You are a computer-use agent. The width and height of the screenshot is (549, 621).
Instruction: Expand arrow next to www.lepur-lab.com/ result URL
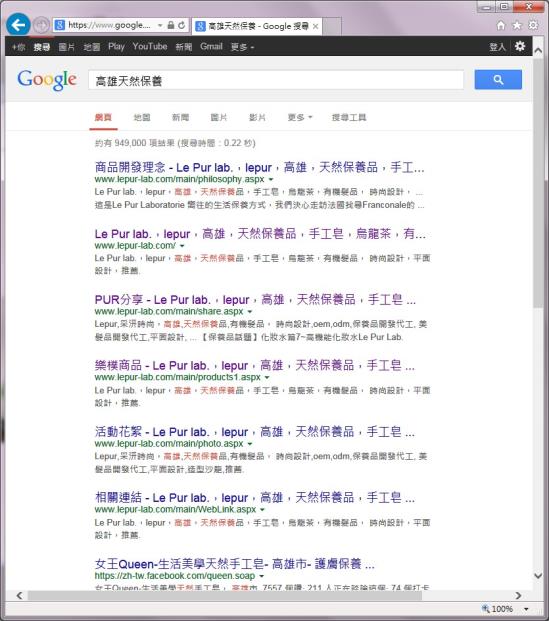pos(182,246)
